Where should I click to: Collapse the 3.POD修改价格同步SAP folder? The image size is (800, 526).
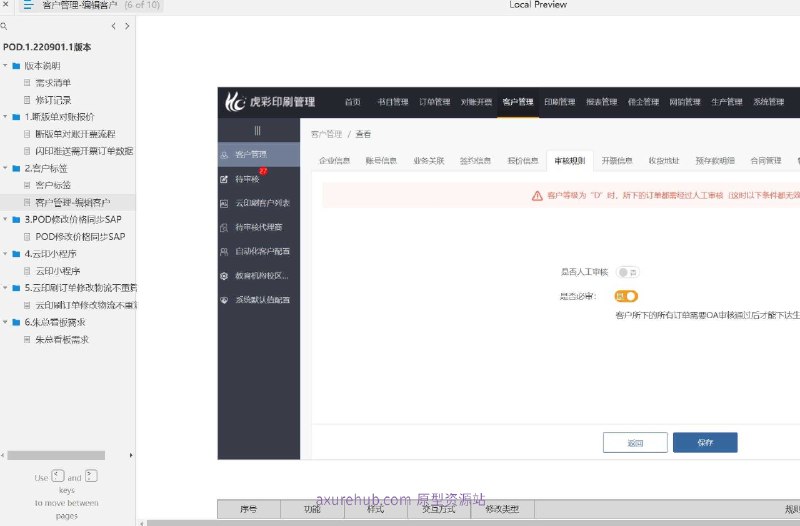(5, 219)
